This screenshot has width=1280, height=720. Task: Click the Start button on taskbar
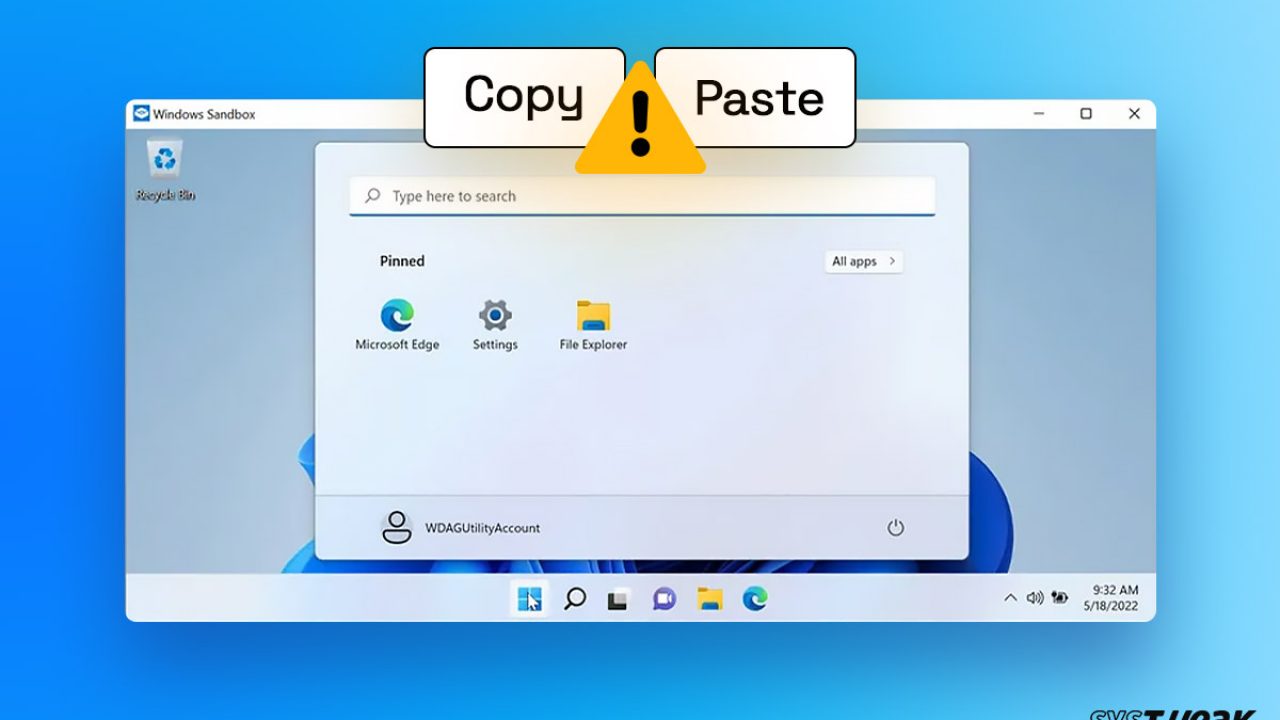[529, 599]
